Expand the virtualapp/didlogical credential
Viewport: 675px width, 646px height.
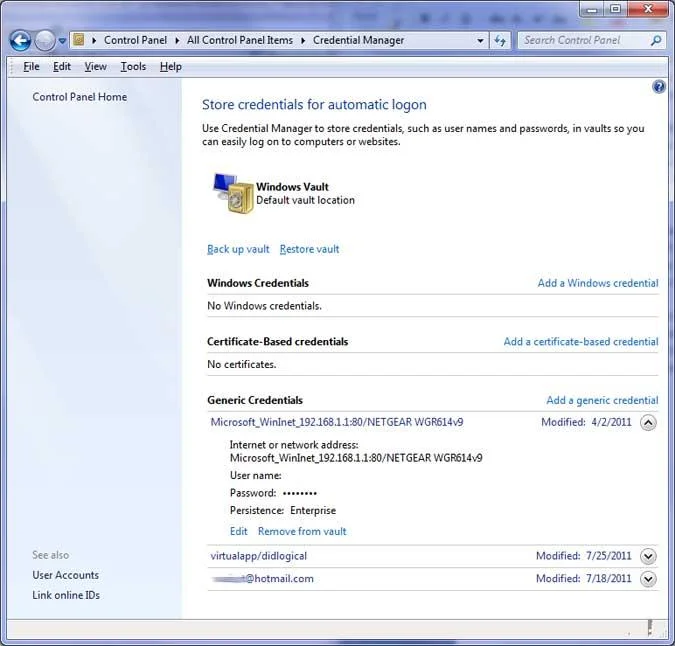click(648, 556)
